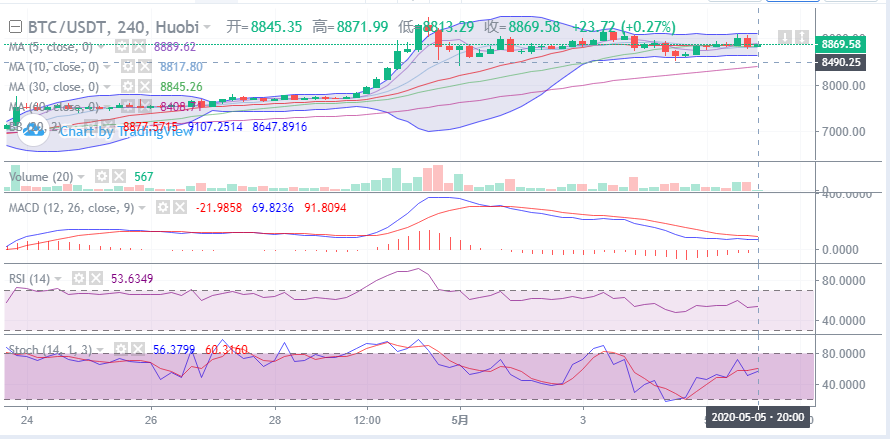Viewport: 890px width, 439px height.
Task: Open settings gear for MA 5 indicator
Action: (122, 47)
